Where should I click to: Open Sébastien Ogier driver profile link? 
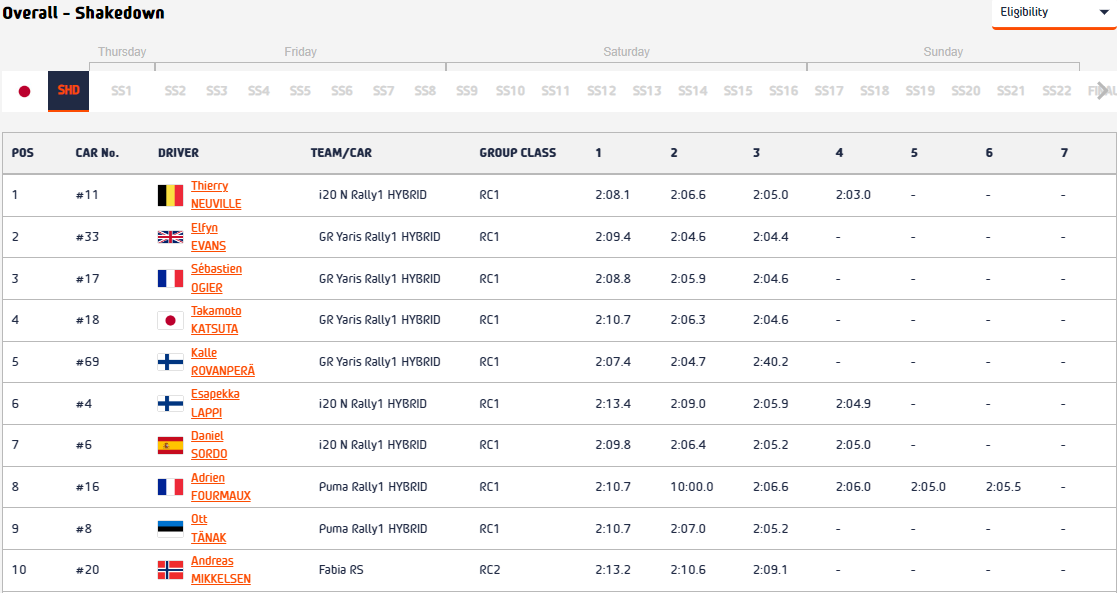pos(216,278)
